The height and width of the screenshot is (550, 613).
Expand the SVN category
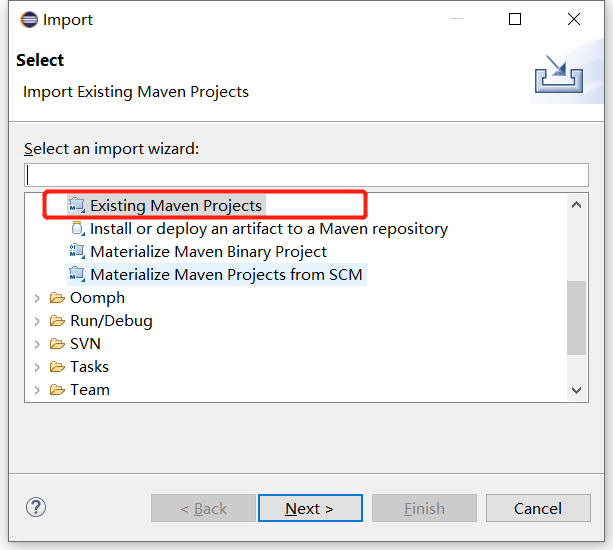[37, 344]
